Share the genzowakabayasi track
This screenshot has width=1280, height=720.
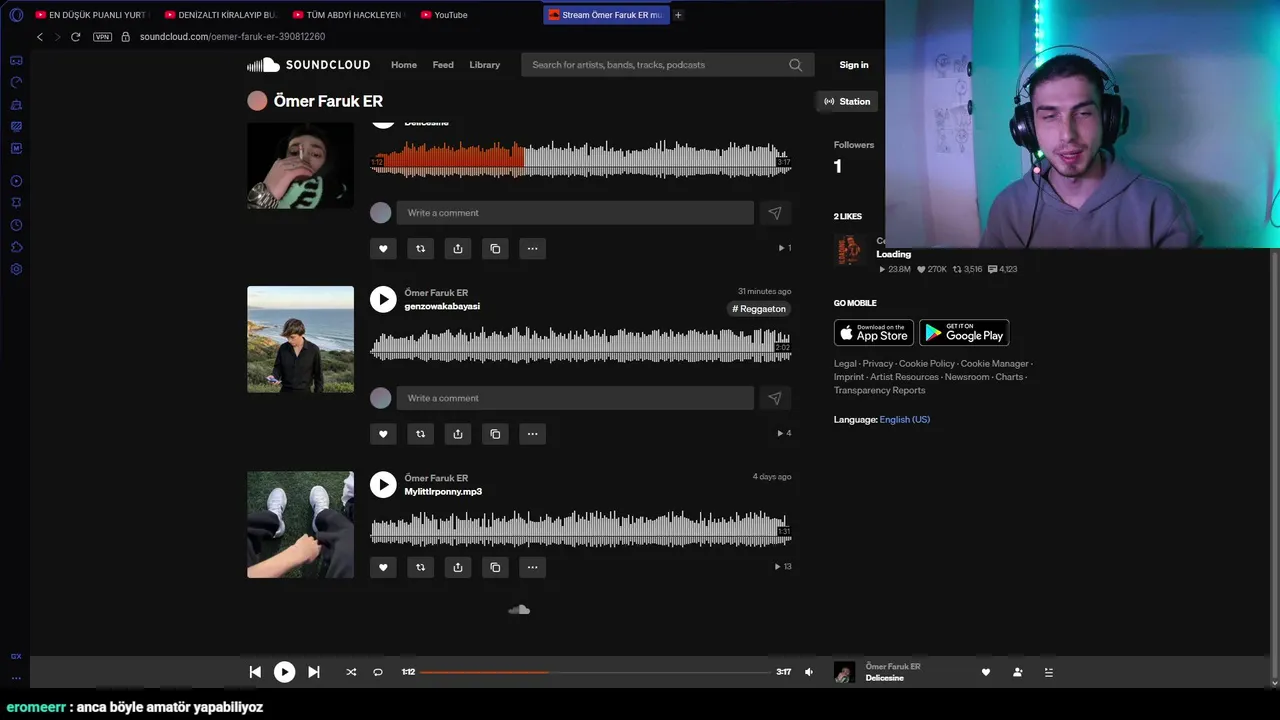[458, 434]
